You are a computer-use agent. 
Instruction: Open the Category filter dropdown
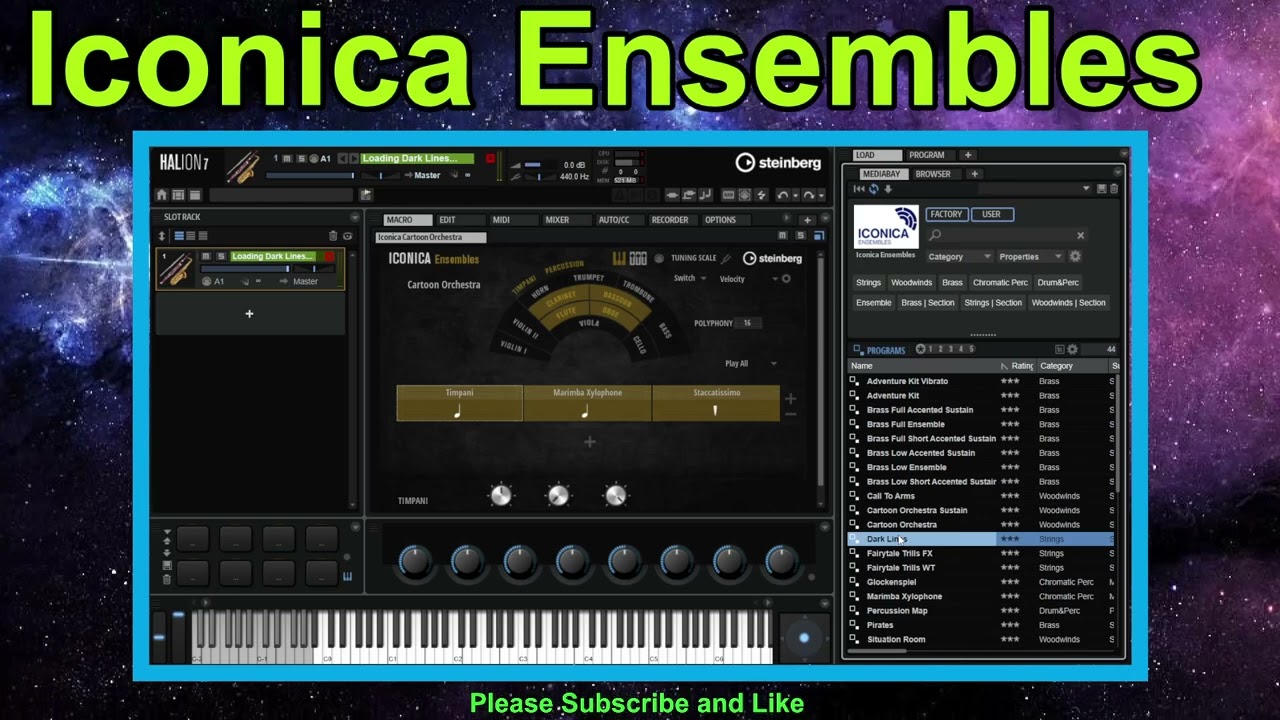[x=959, y=257]
